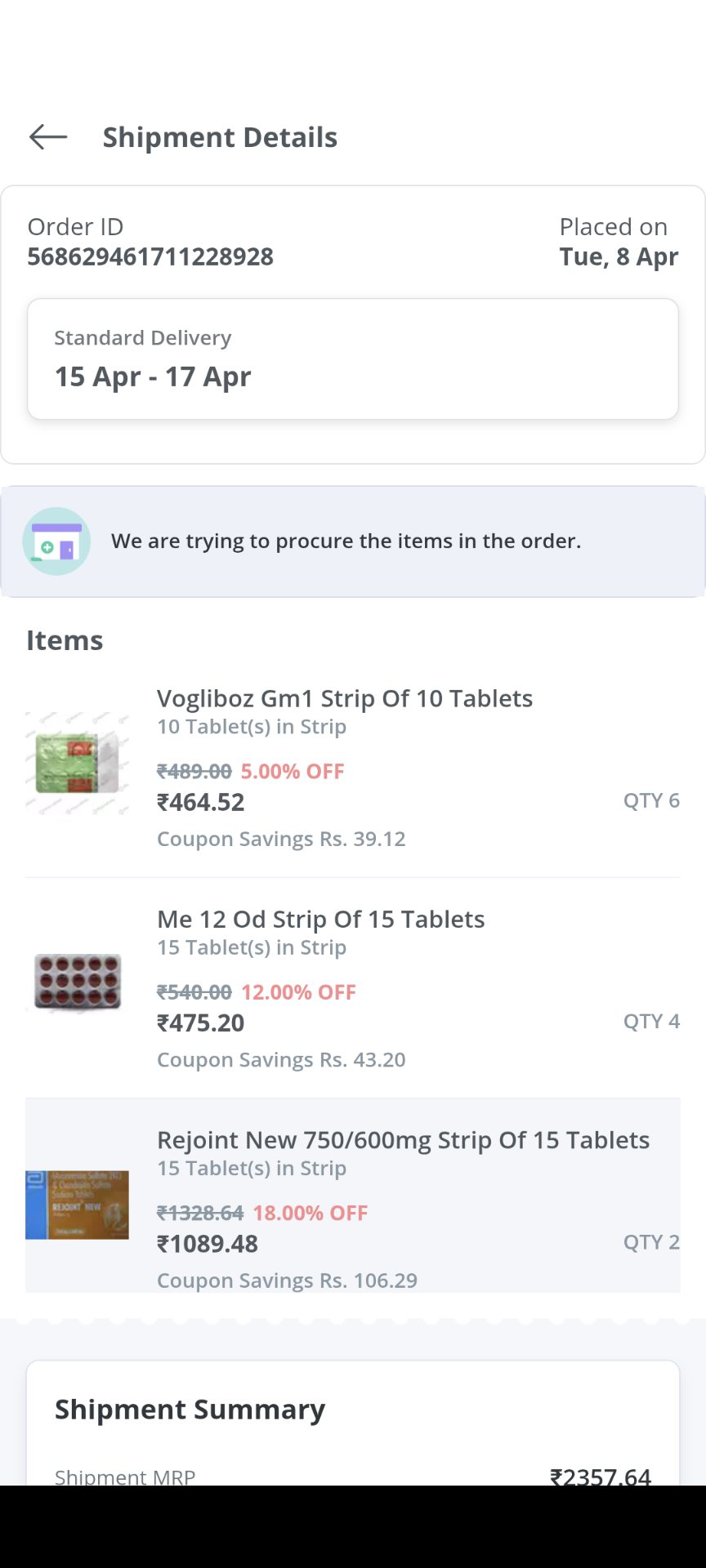Tap the Placed on Tue, 8 Apr date
Image resolution: width=706 pixels, height=1568 pixels.
(x=619, y=257)
